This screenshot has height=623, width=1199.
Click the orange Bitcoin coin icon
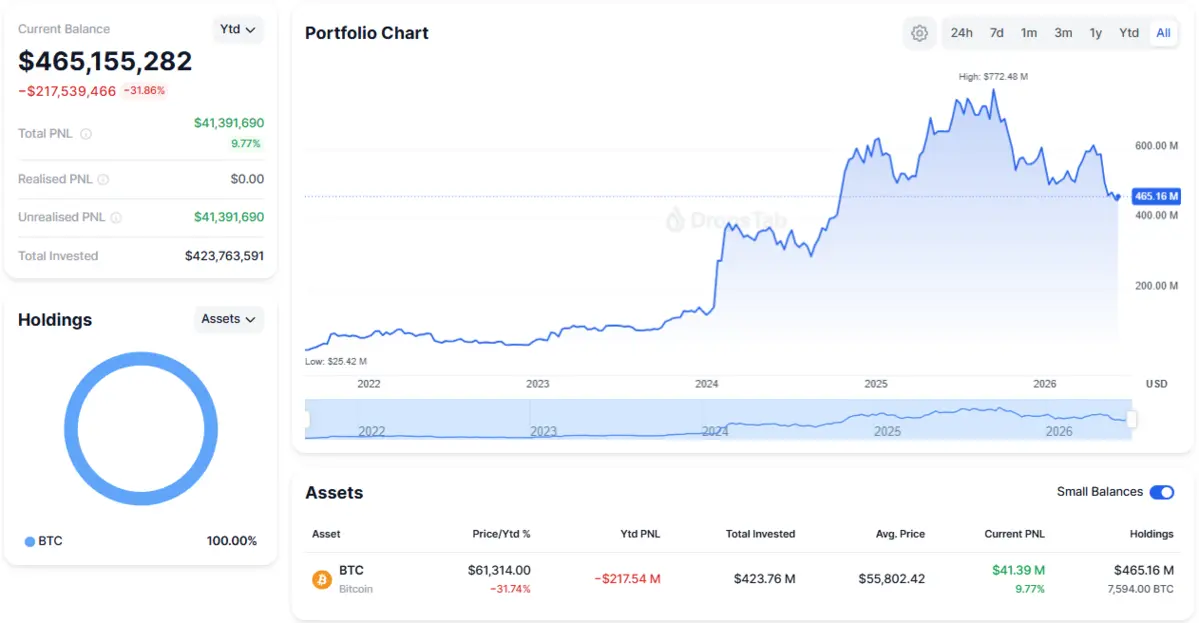pos(322,579)
